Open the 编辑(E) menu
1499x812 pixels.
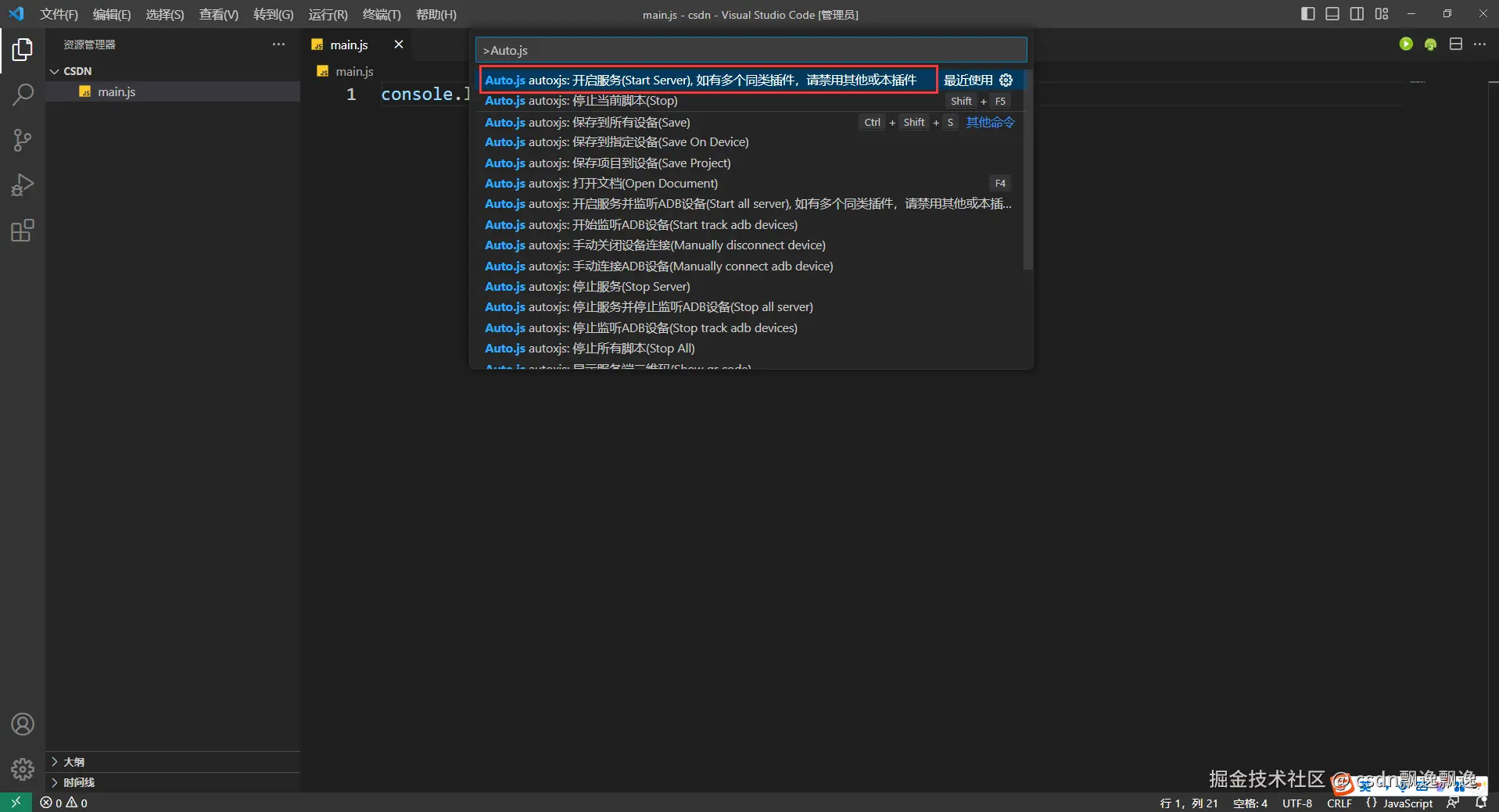pos(112,15)
